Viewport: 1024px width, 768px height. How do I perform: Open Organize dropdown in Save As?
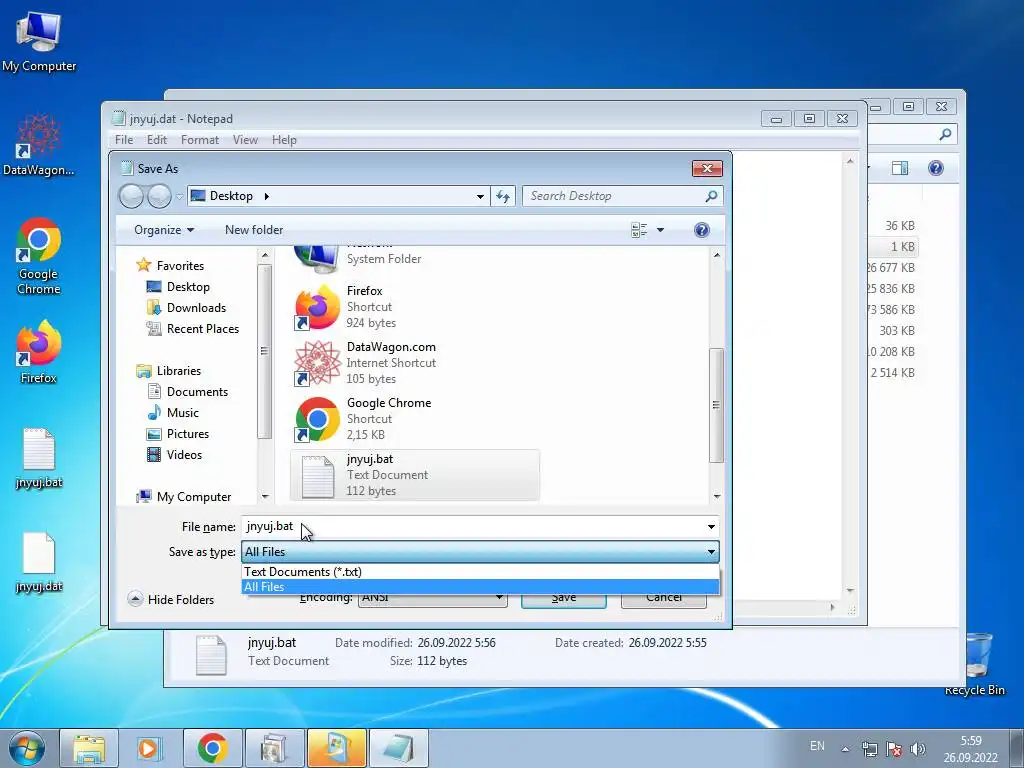(163, 230)
